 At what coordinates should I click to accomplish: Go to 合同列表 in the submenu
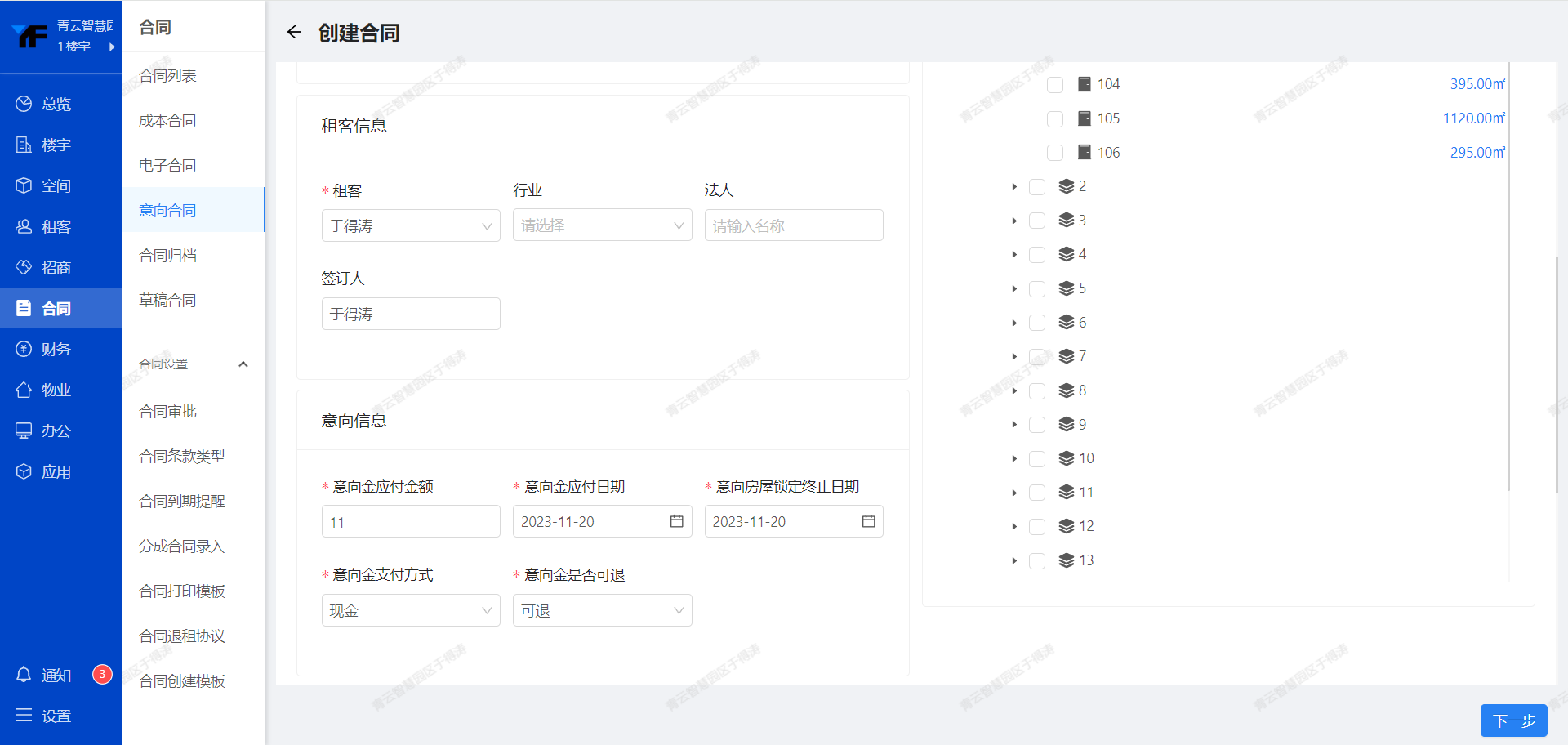coord(167,76)
